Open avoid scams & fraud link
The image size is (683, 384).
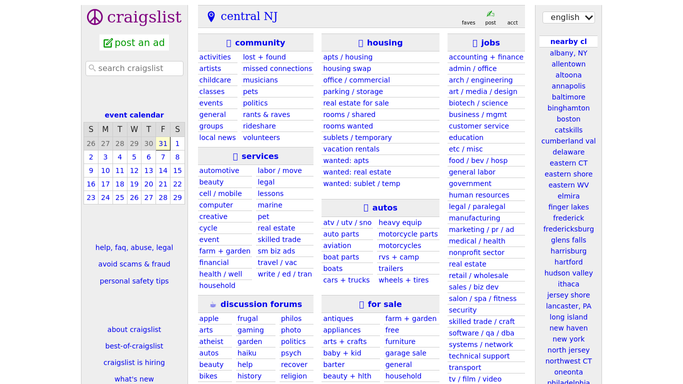click(134, 264)
